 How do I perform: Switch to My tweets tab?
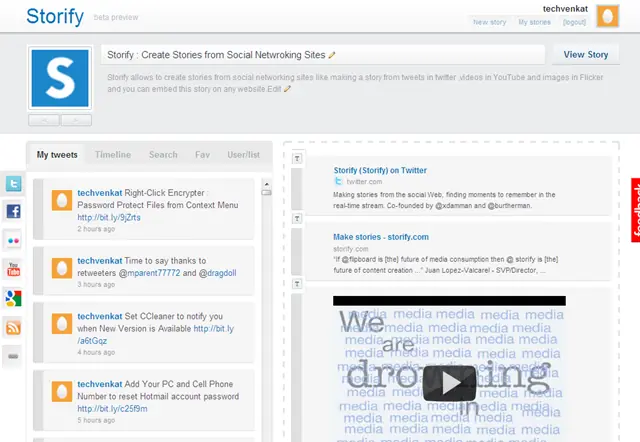[57, 155]
